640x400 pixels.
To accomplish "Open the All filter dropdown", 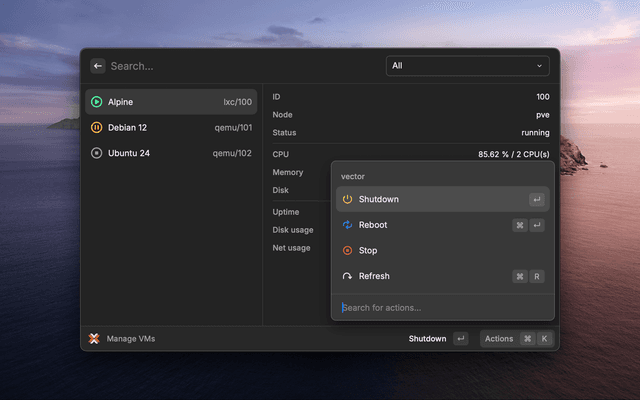I will [468, 66].
